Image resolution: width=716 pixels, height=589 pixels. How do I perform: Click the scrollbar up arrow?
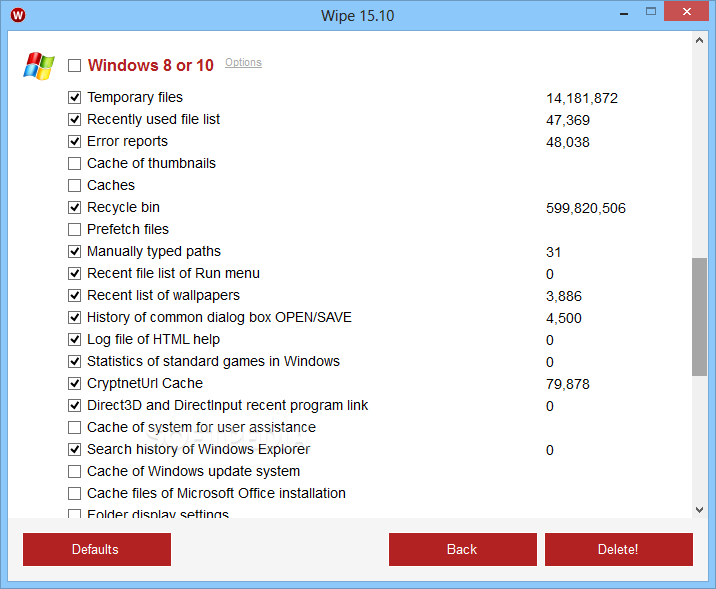699,40
